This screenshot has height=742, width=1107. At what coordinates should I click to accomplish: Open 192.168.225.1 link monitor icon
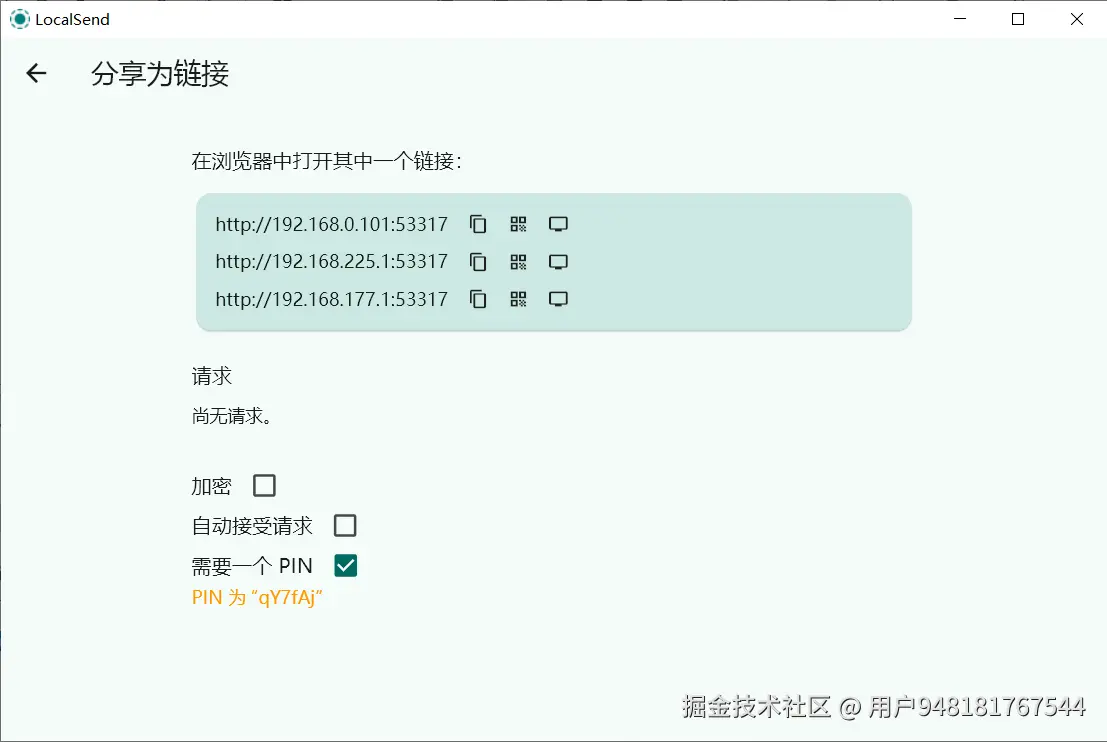coord(558,262)
